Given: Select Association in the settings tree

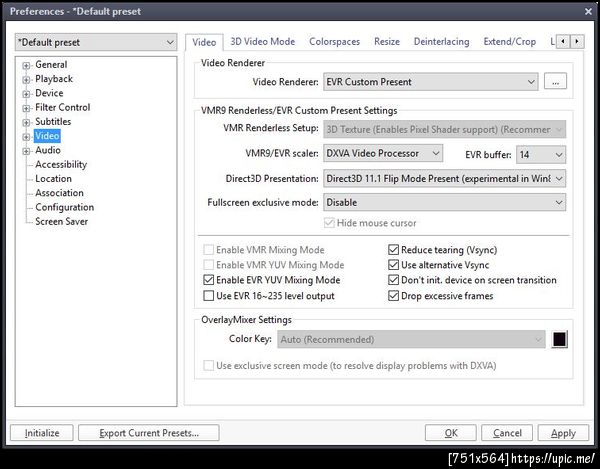Looking at the screenshot, I should click(x=59, y=193).
